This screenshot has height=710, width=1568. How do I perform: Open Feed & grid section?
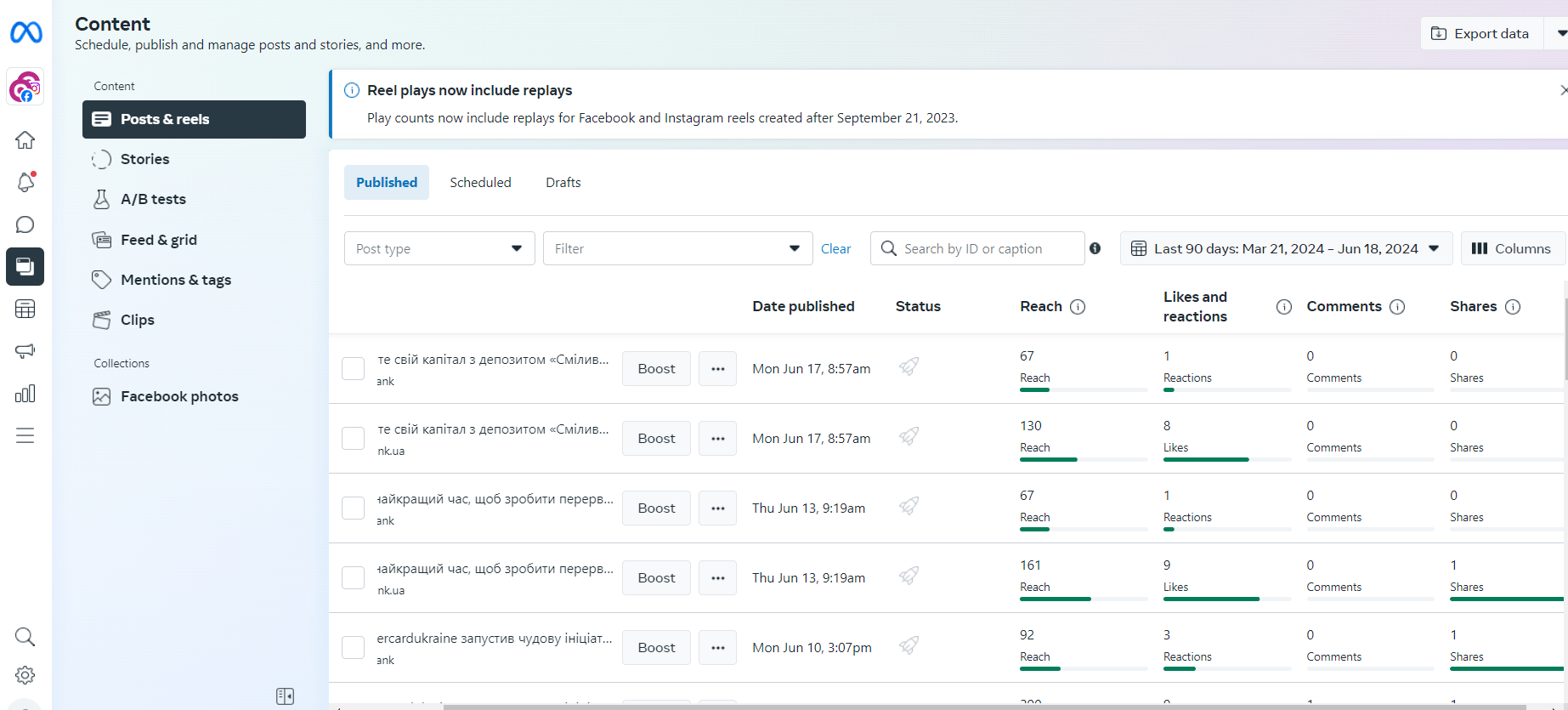(194, 240)
